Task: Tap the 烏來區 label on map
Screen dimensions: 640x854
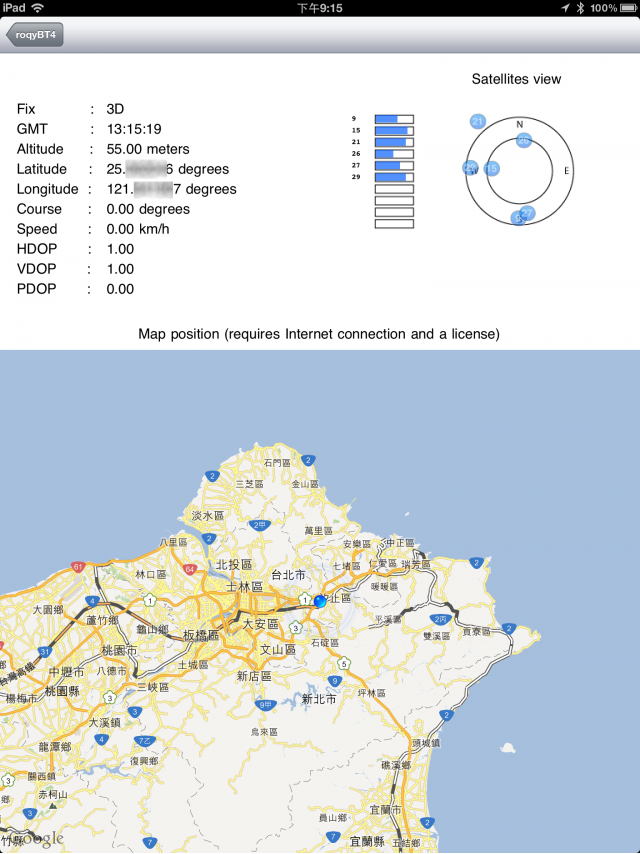Action: point(264,732)
